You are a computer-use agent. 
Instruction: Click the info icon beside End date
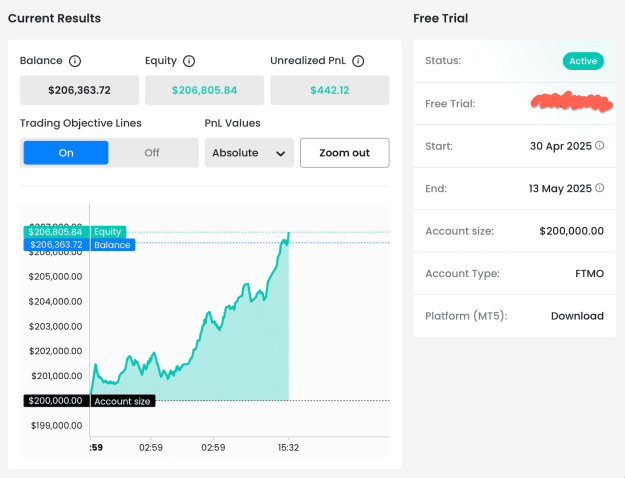tap(599, 188)
